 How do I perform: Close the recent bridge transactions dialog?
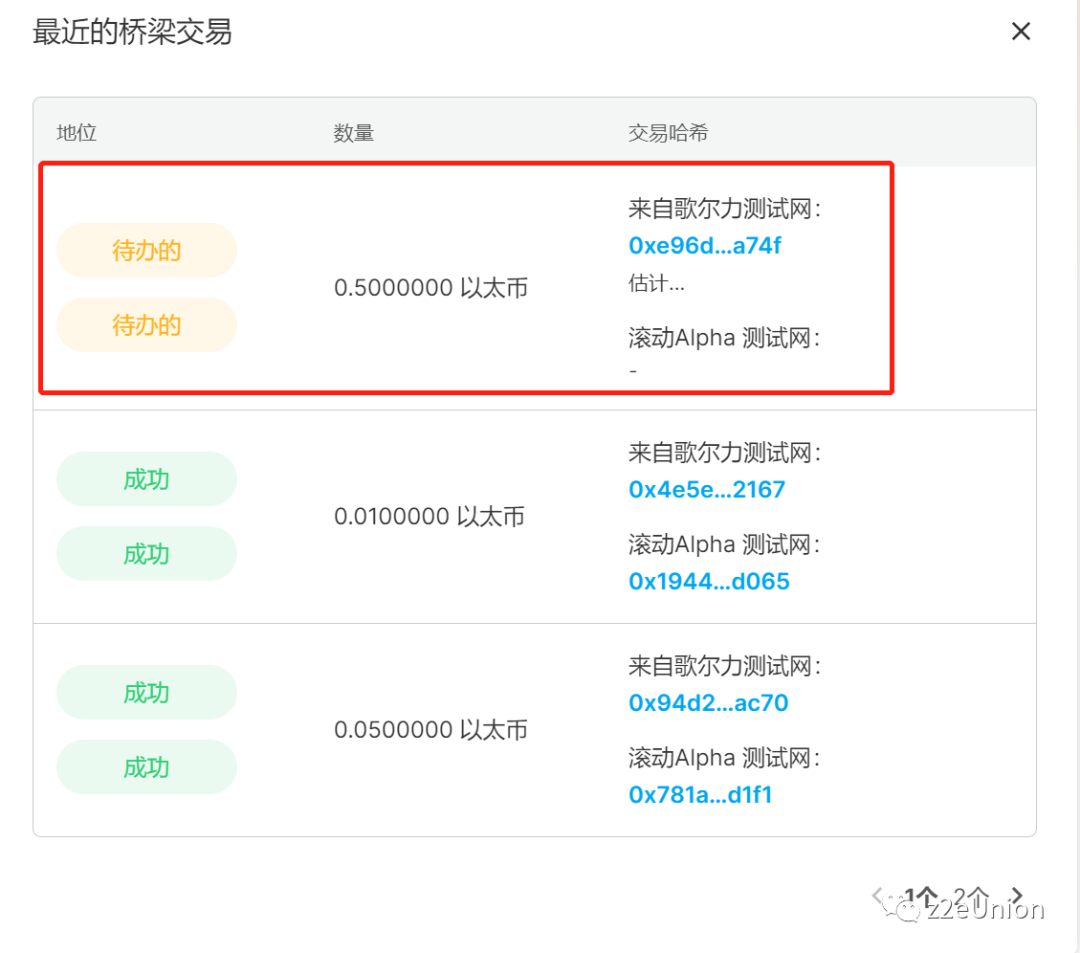[1020, 31]
